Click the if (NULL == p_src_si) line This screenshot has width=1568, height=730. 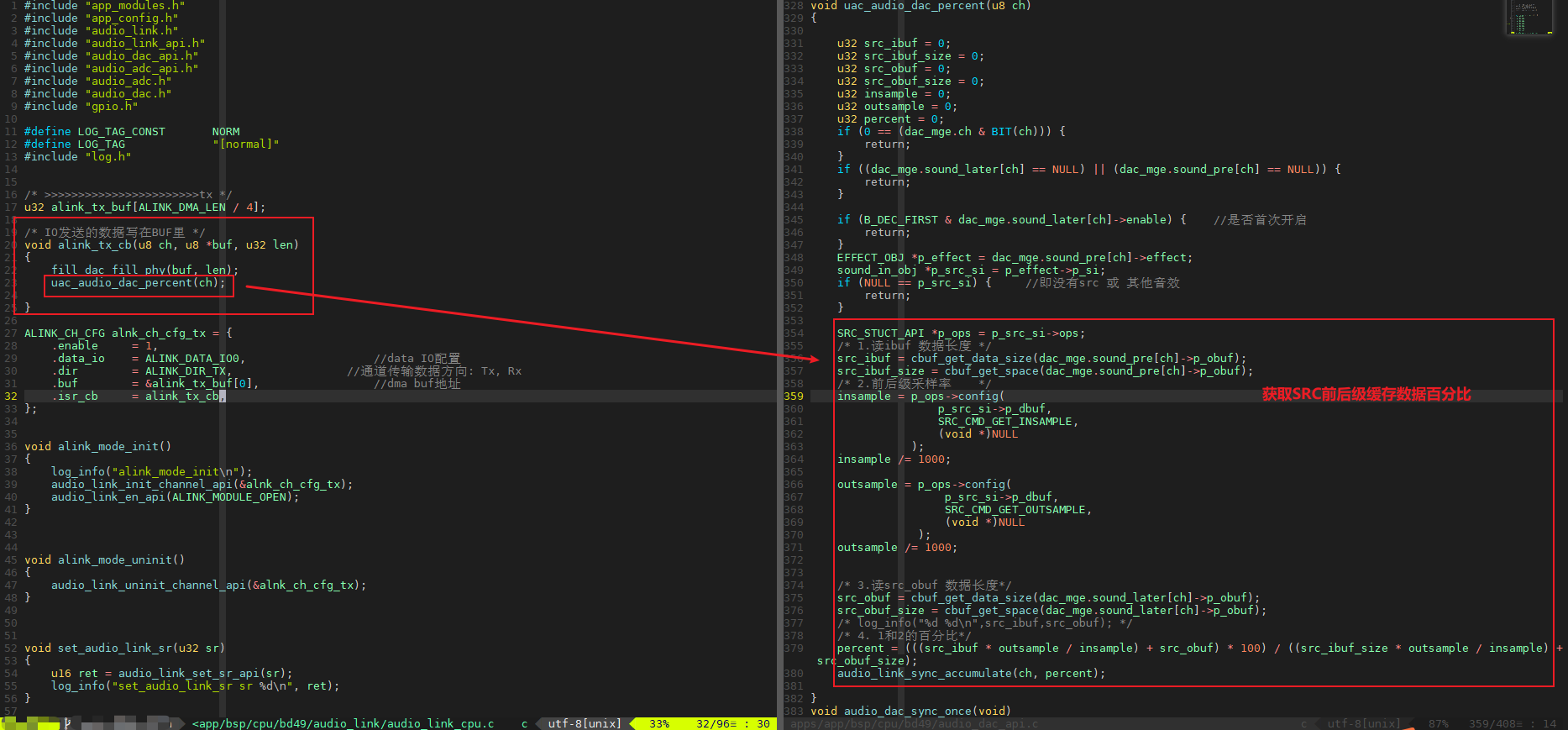(915, 282)
